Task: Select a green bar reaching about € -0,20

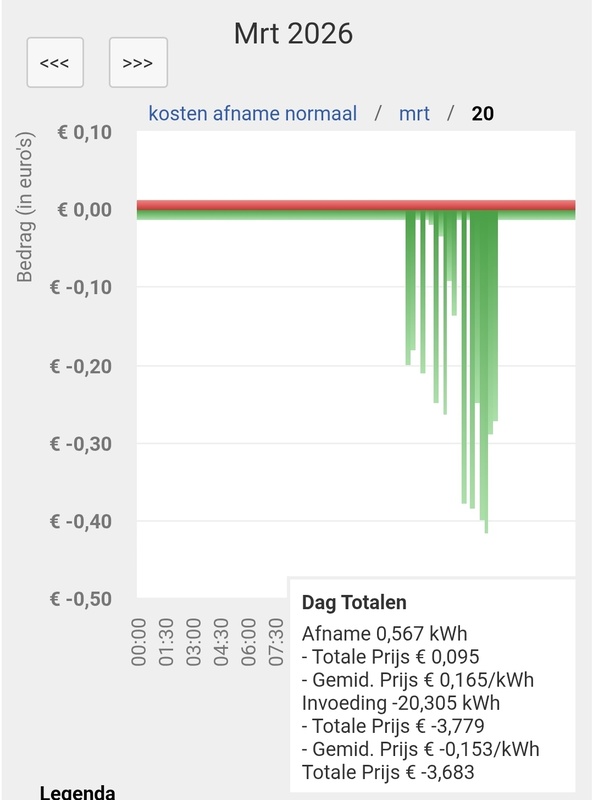Action: [409, 300]
